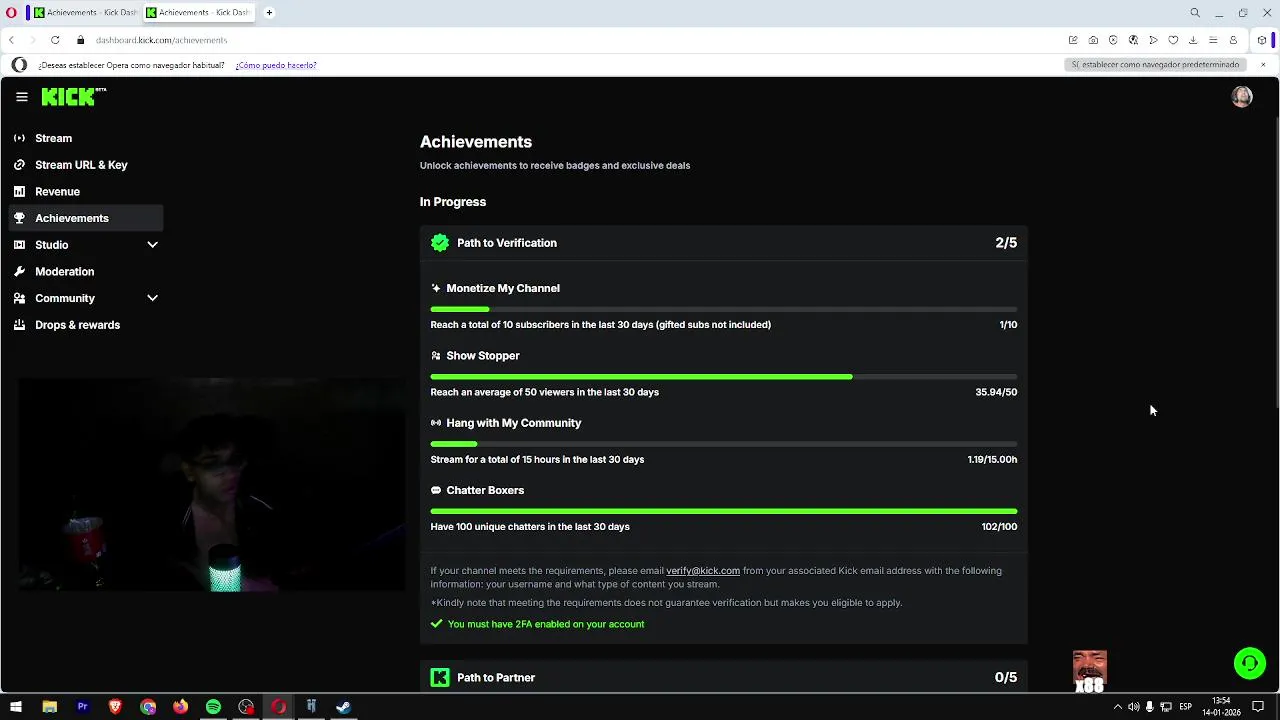
Task: Switch to second Achievements browser tab
Action: tap(197, 13)
